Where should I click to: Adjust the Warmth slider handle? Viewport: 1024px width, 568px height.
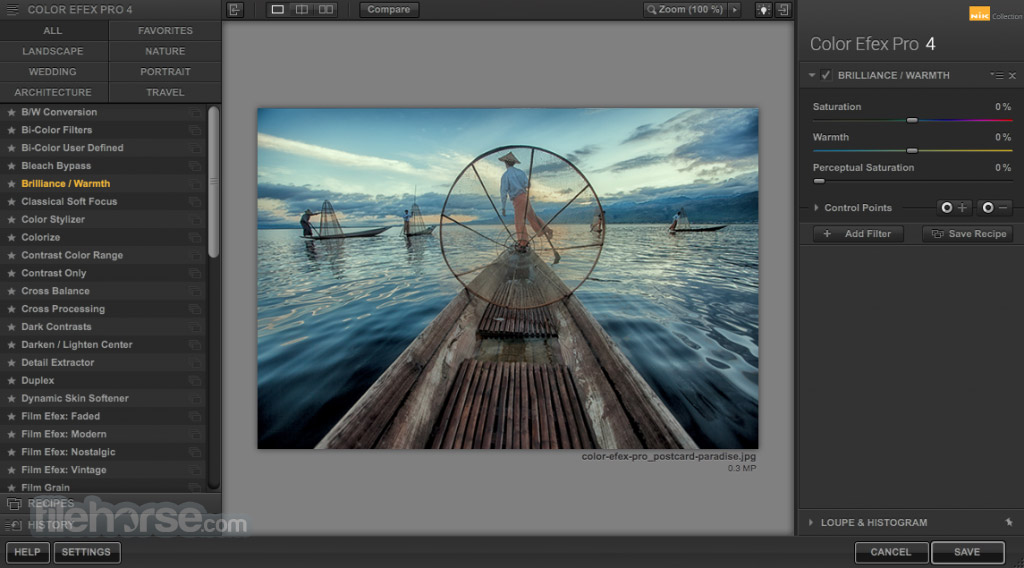point(912,151)
